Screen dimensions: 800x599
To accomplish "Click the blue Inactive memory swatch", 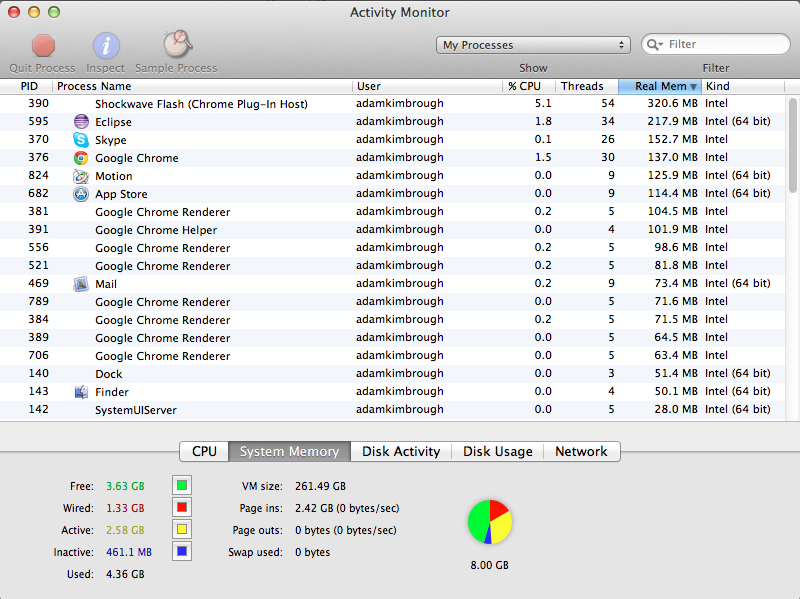I will click(182, 552).
